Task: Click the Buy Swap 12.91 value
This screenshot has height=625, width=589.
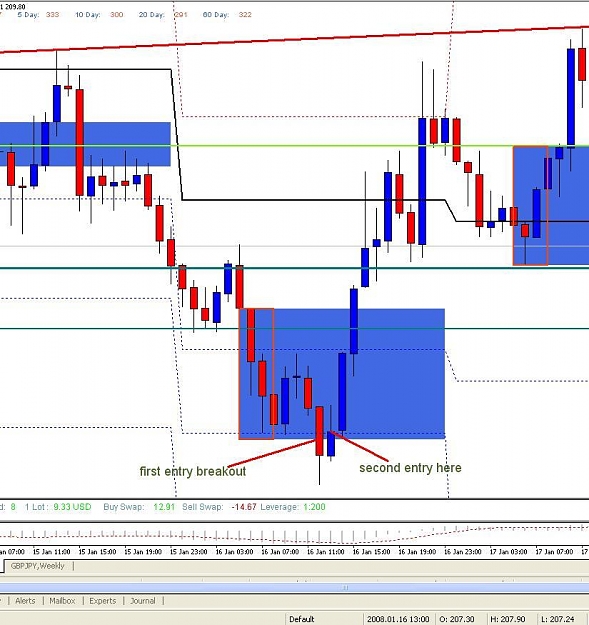Action: tap(164, 507)
